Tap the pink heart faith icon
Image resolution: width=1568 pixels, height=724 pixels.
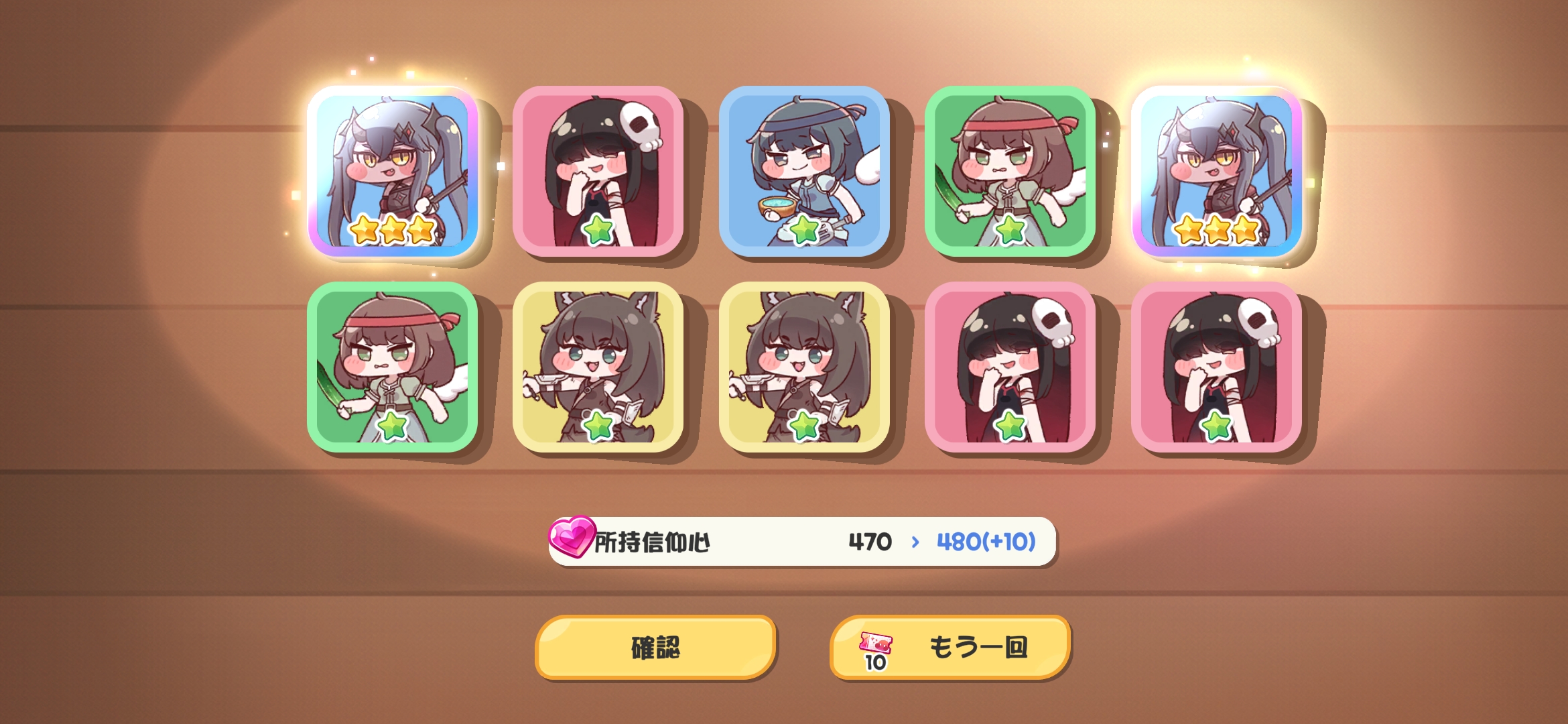[572, 536]
